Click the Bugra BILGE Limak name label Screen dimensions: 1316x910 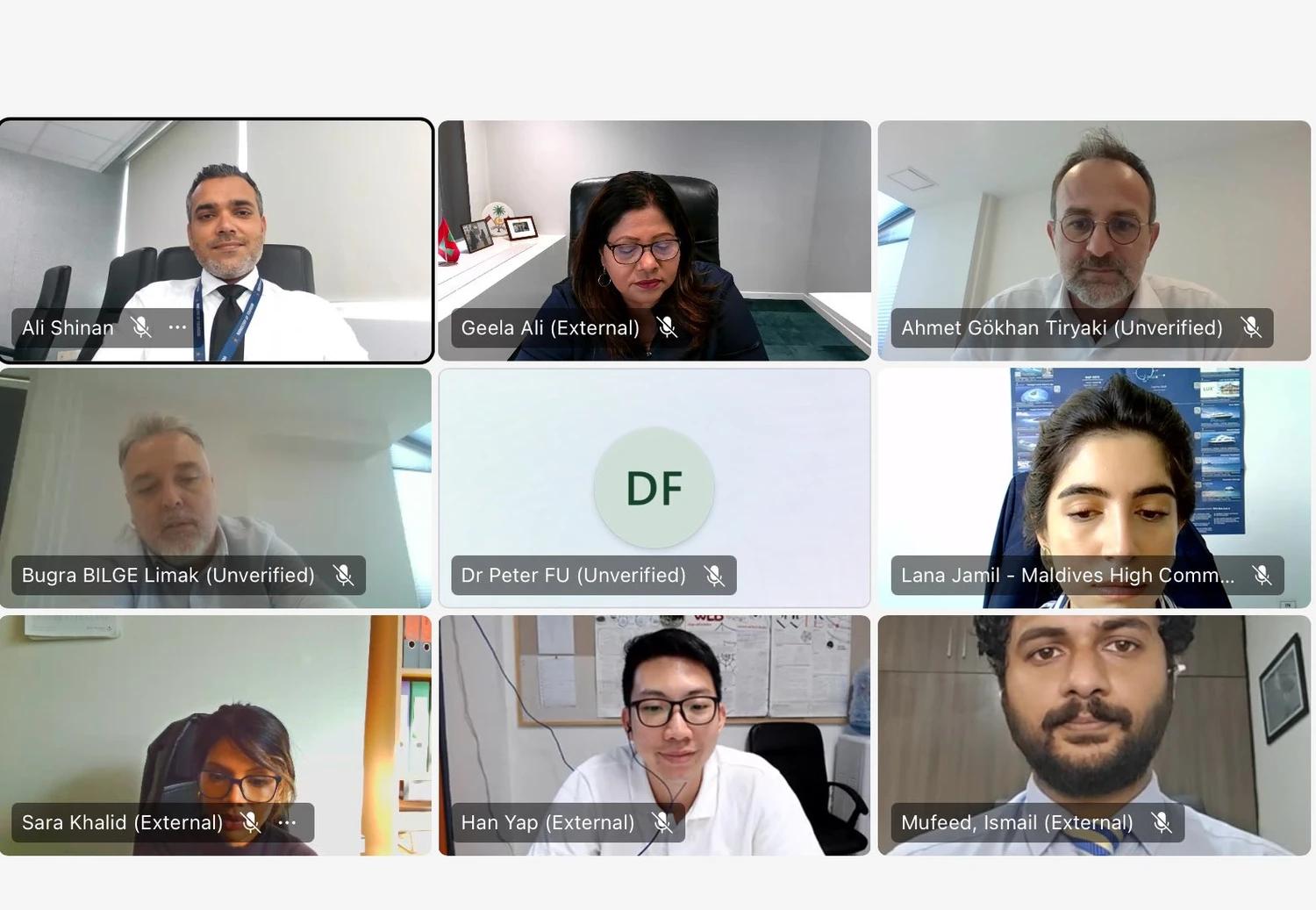tap(168, 575)
